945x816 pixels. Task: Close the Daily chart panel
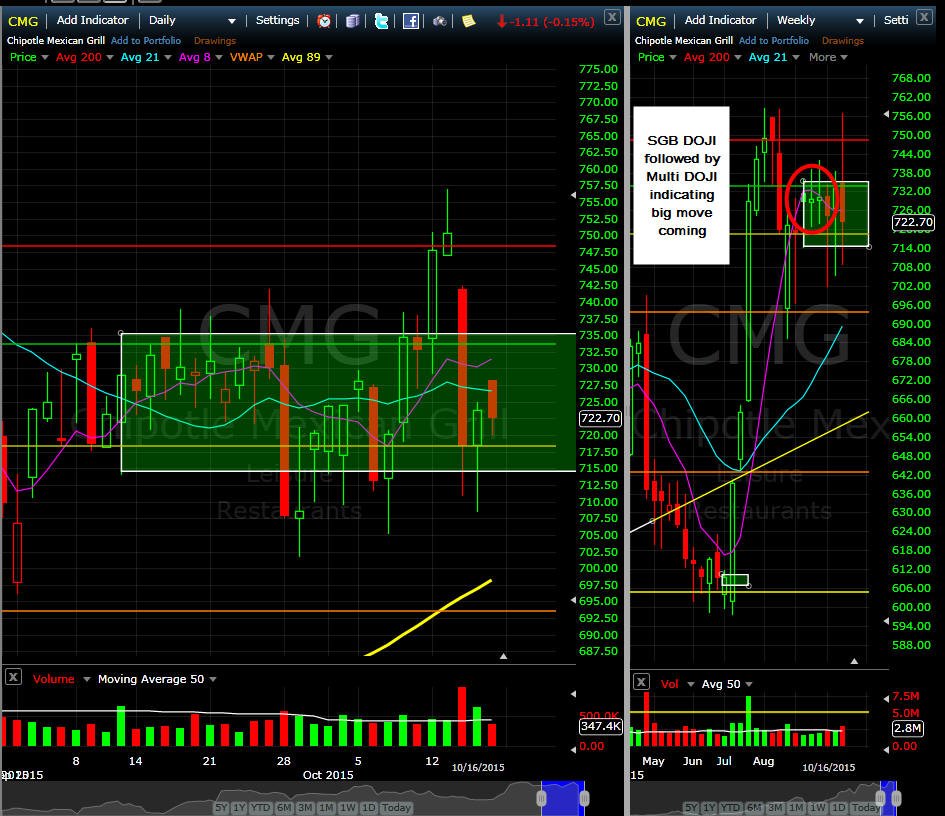point(612,17)
